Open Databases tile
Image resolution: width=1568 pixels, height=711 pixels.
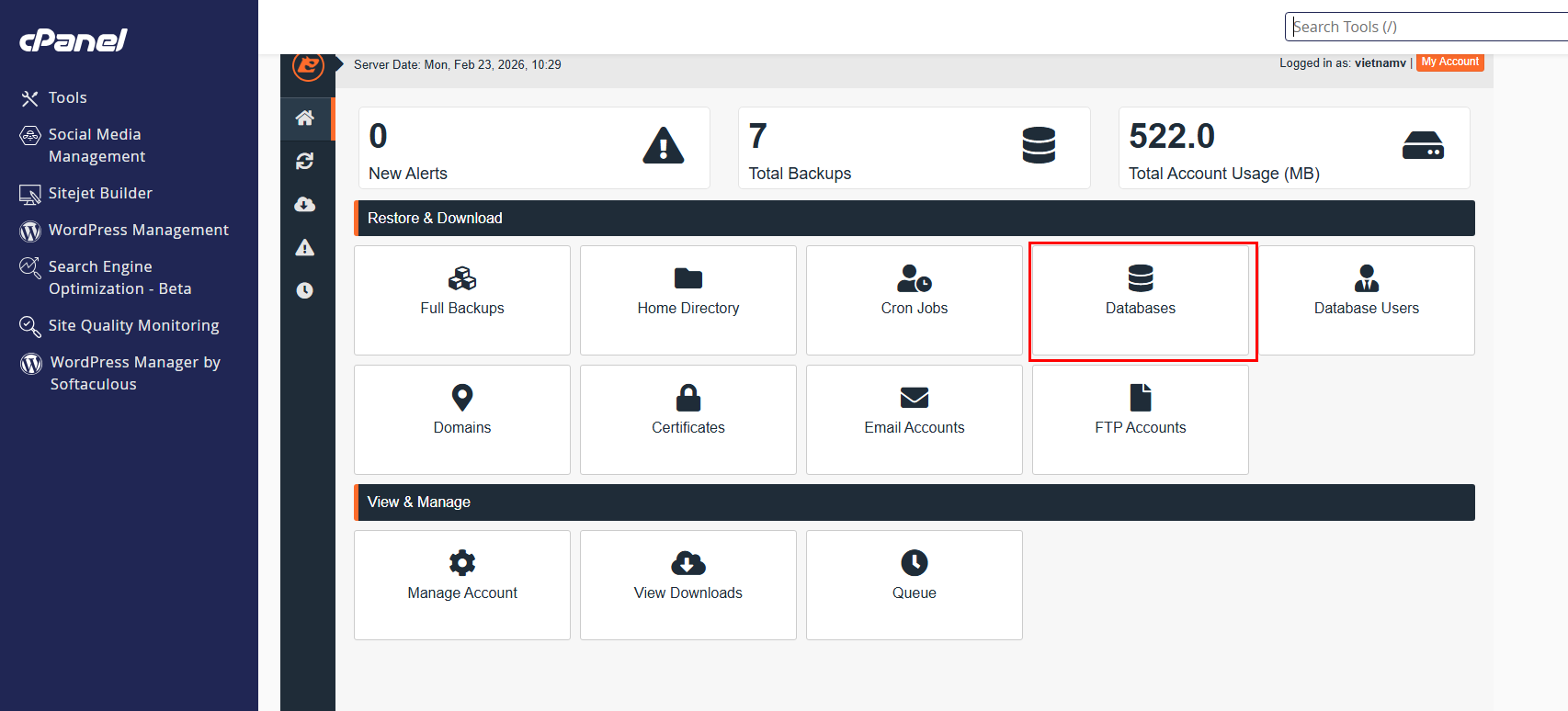(x=1141, y=300)
